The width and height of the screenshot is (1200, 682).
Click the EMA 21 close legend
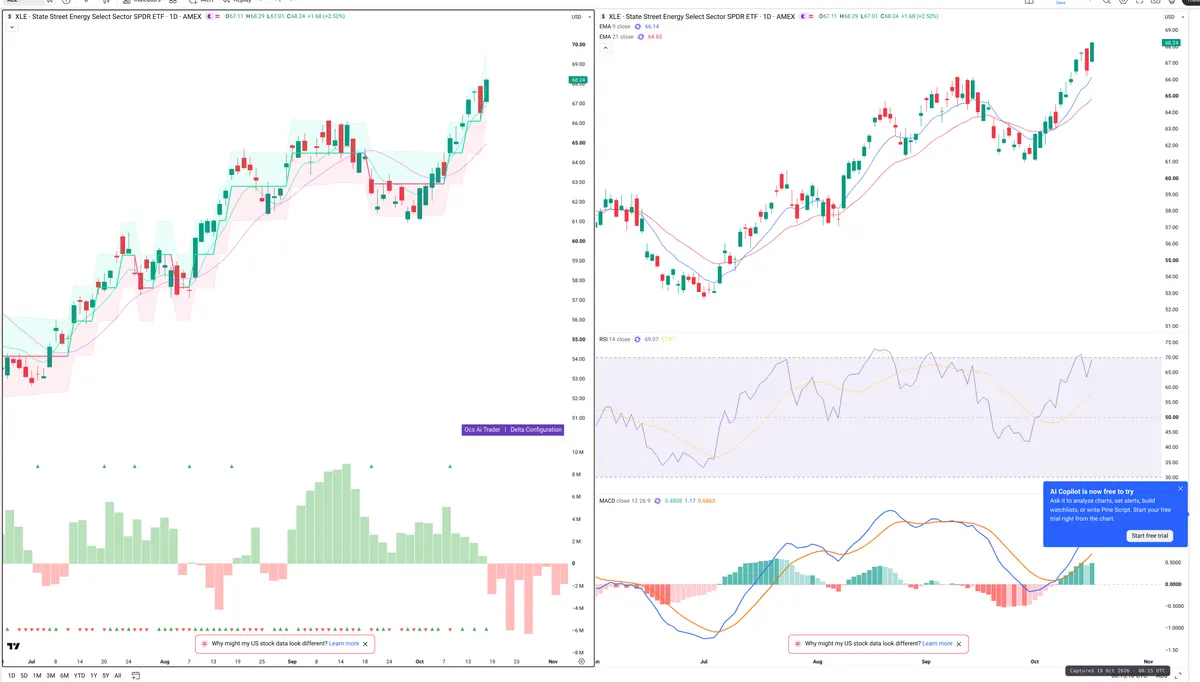pos(617,37)
